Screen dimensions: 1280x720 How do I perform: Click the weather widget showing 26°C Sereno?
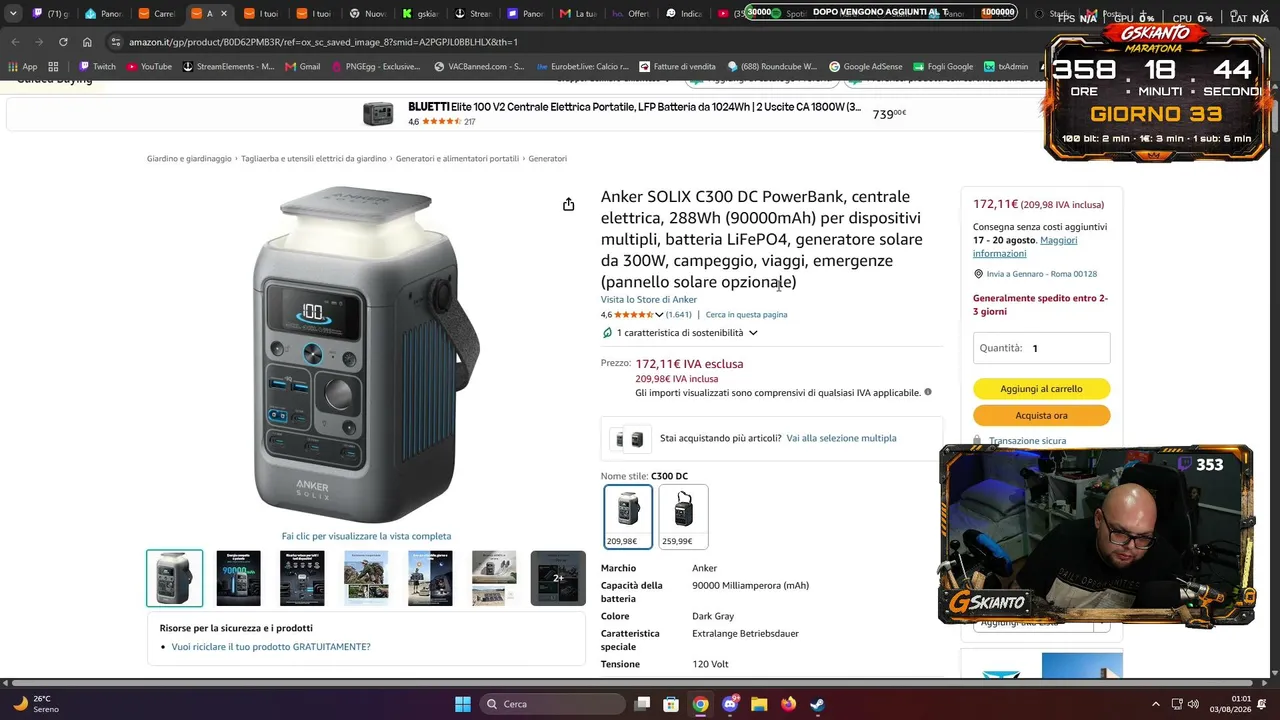36,704
